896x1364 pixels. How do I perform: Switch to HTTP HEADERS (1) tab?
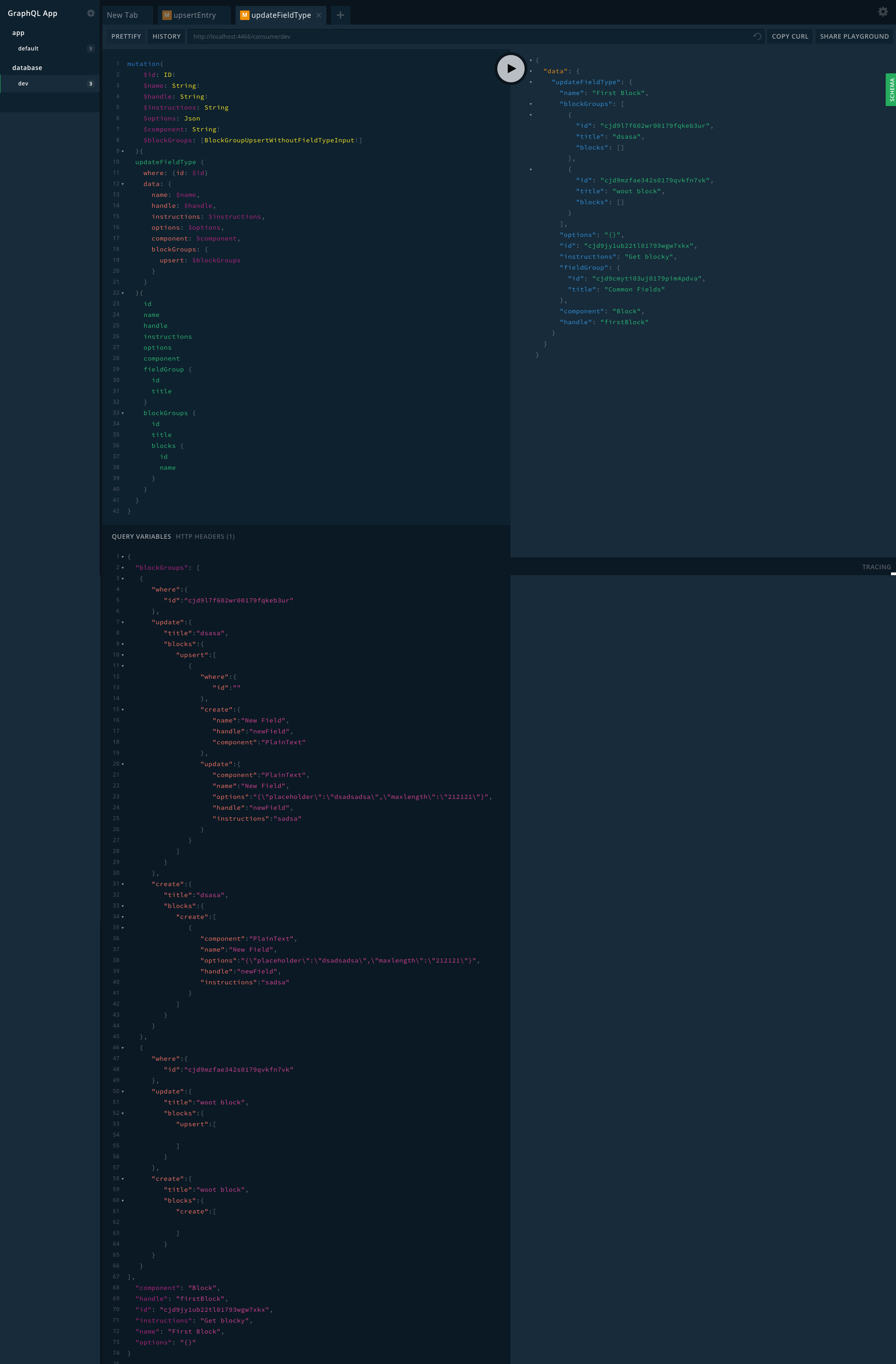[205, 537]
